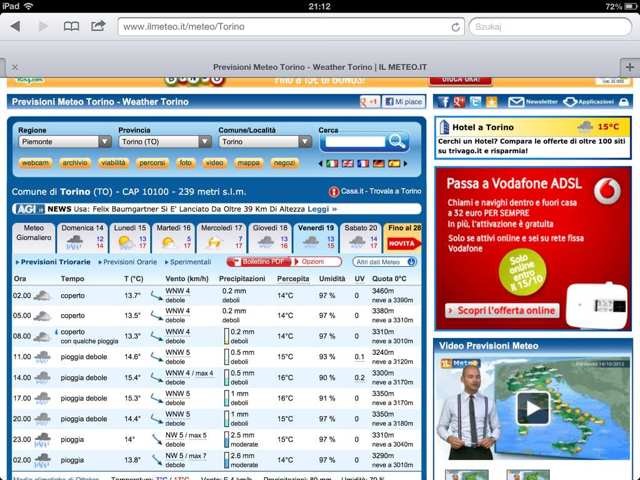Select the Spanish flag language icon
Viewport: 640px width, 480px height.
tap(394, 163)
